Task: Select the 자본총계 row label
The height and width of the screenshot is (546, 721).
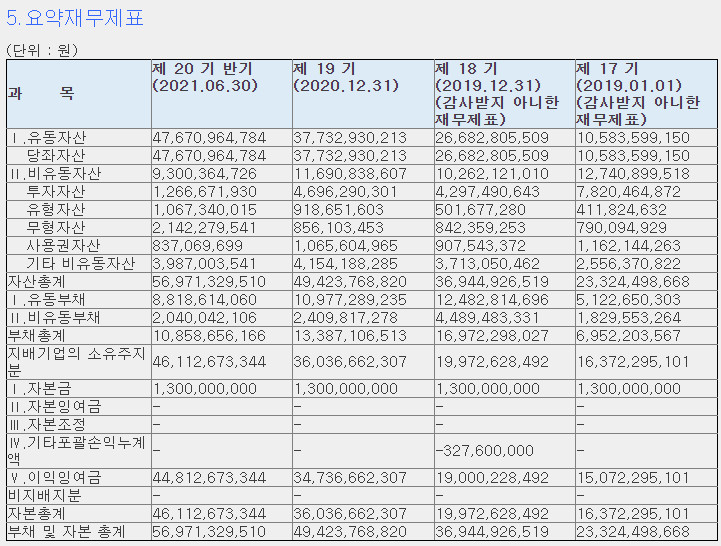Action: (x=37, y=513)
